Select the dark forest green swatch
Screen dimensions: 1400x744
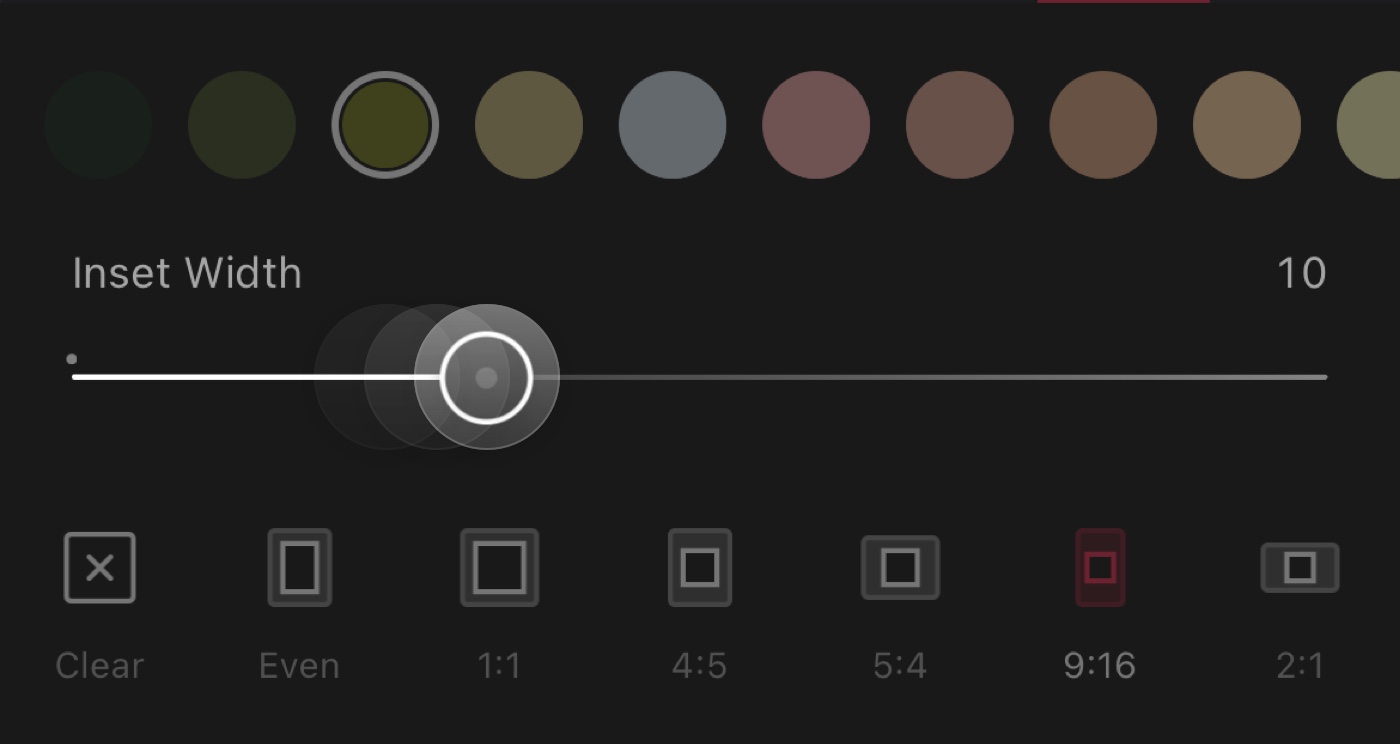[242, 125]
